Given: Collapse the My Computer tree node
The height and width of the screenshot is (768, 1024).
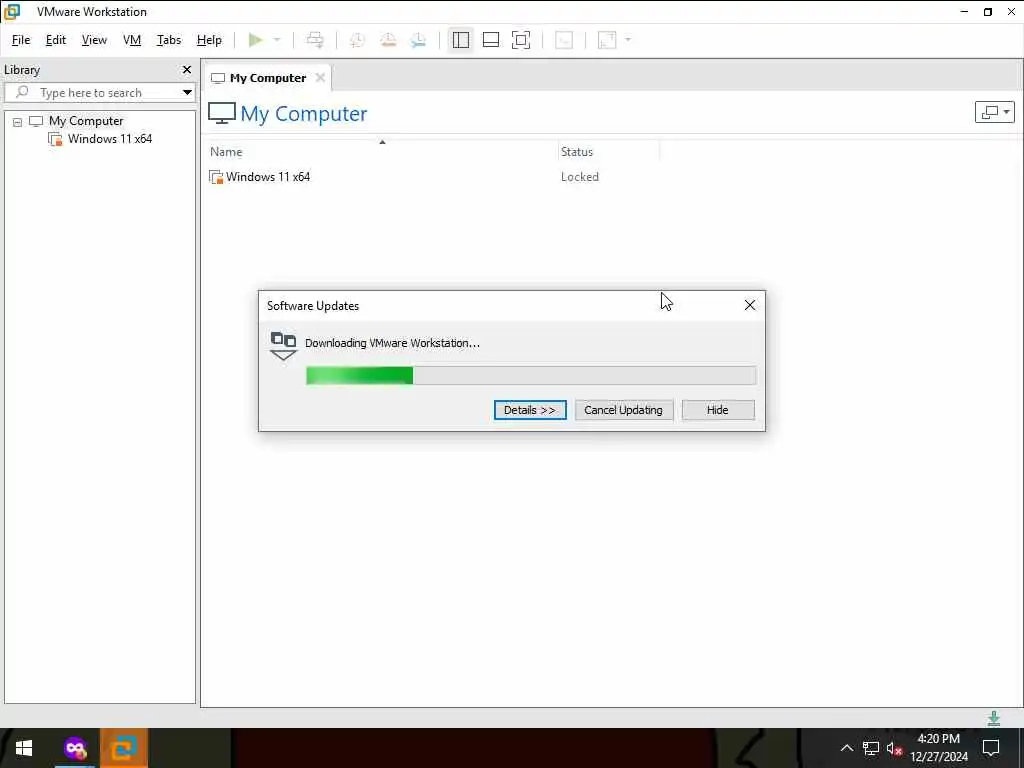Looking at the screenshot, I should coord(18,121).
